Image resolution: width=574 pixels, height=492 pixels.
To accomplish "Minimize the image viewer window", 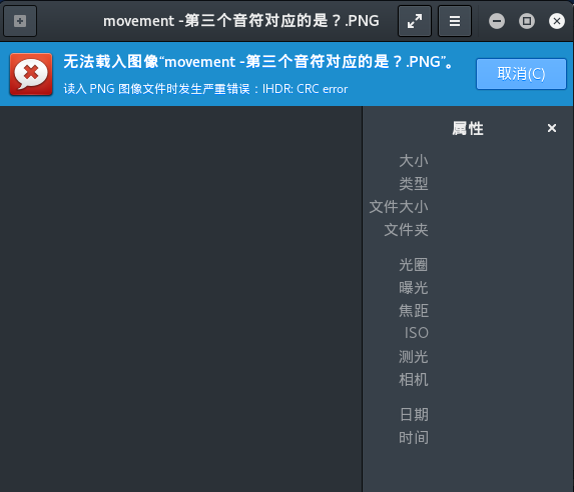I will [497, 21].
